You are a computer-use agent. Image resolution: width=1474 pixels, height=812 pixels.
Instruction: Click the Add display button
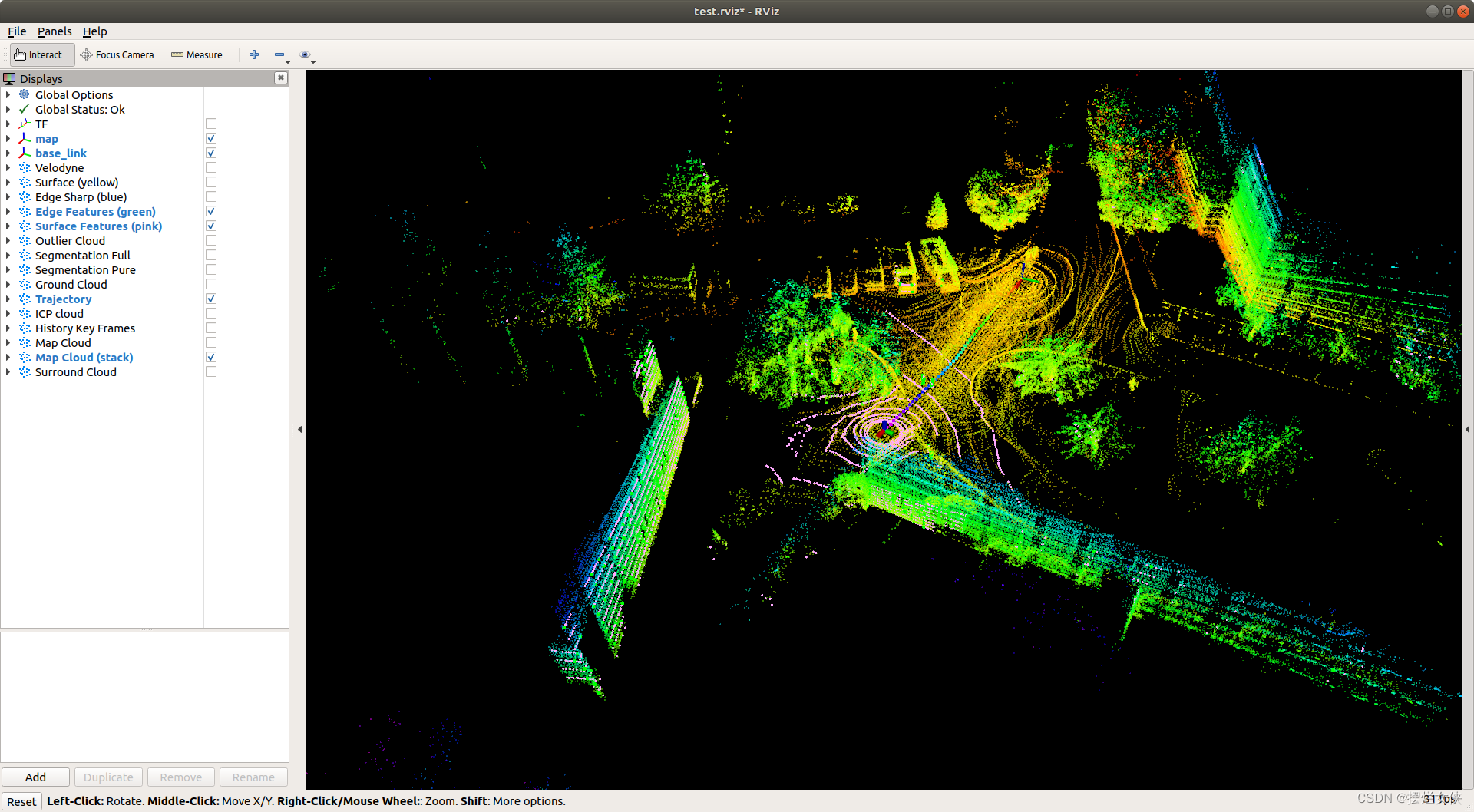click(35, 777)
